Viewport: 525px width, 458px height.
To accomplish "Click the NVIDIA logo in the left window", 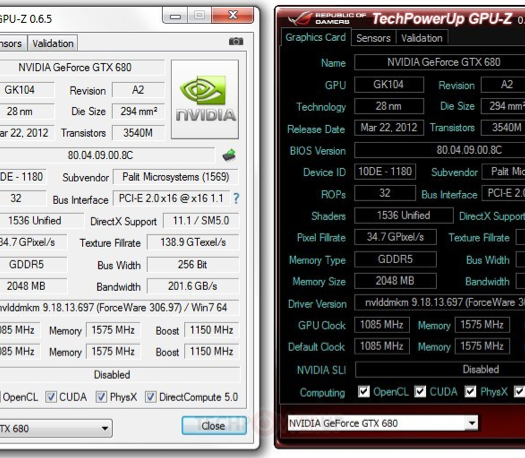I will click(x=205, y=99).
